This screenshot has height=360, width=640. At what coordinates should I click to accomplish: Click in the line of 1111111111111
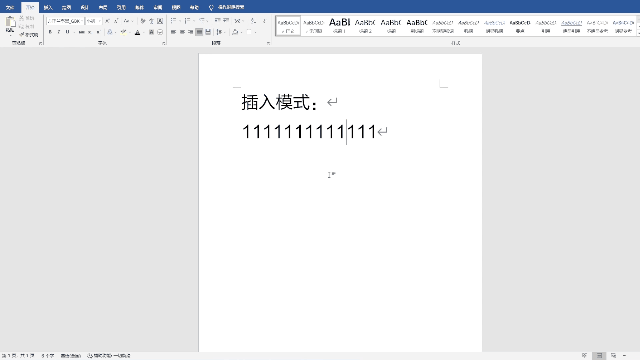coord(309,132)
